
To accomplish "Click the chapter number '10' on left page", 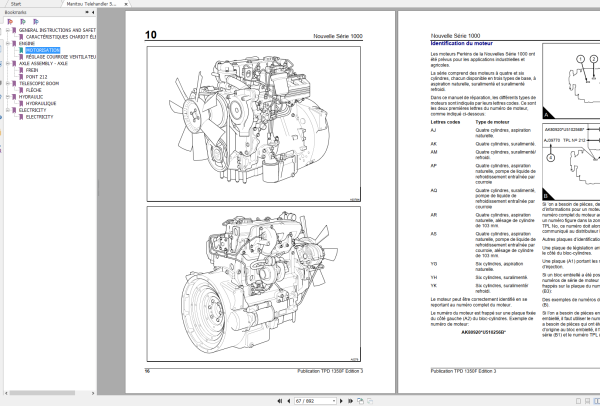I will 150,35.
